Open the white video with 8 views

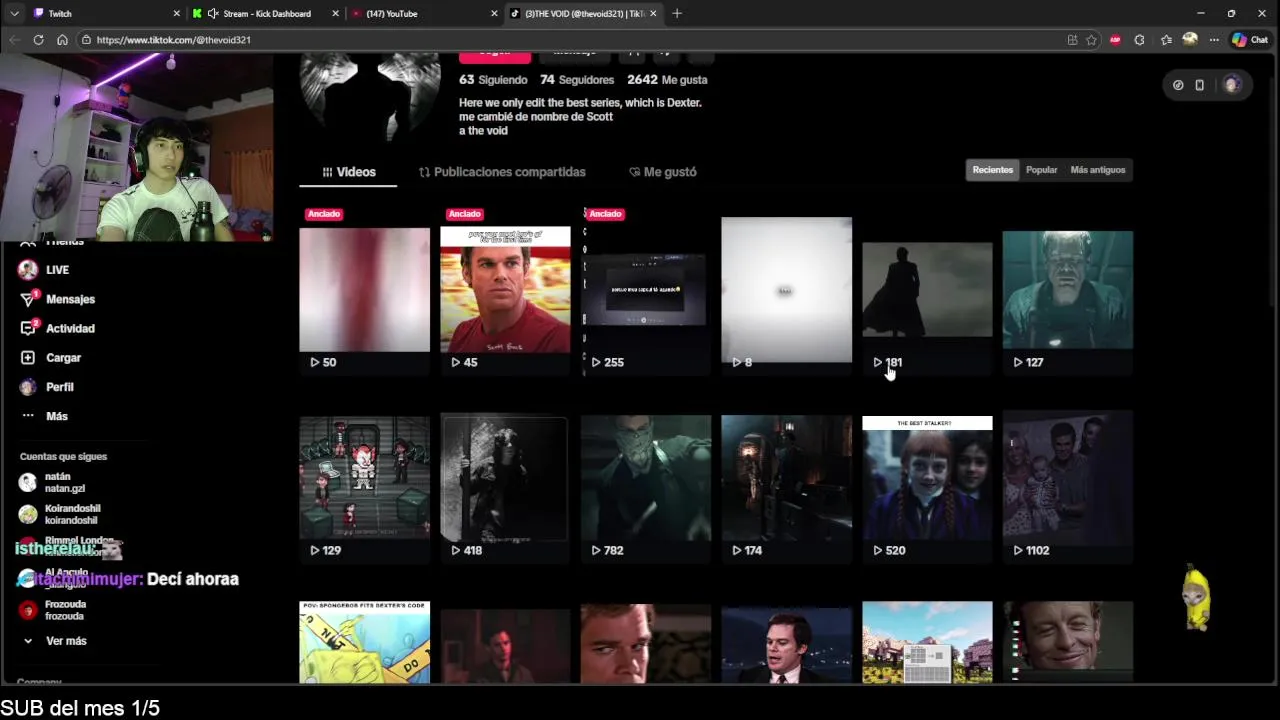[786, 290]
